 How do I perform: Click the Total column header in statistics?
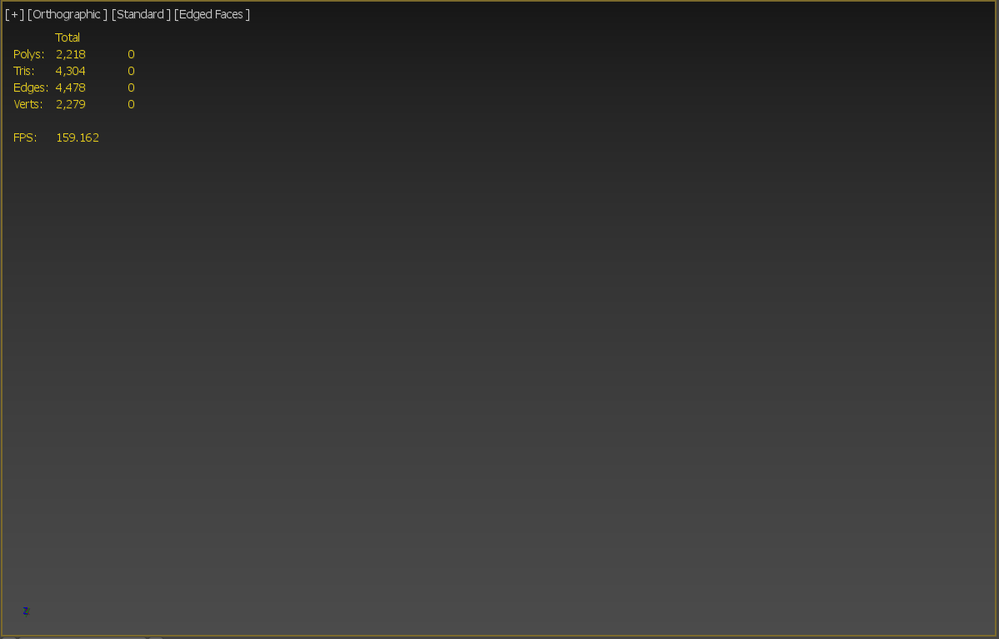pos(68,38)
